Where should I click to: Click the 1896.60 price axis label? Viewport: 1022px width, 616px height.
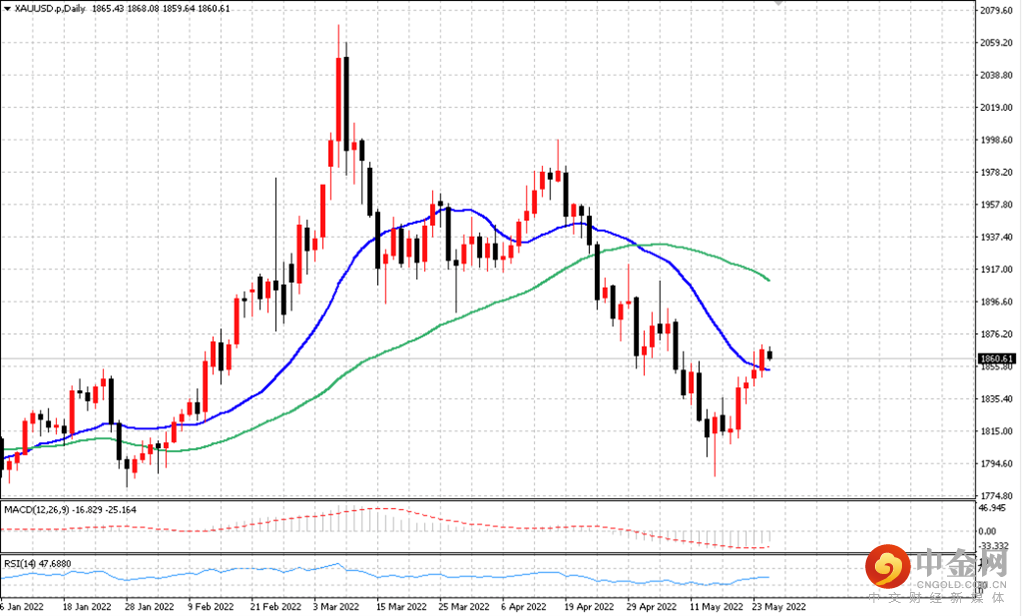click(997, 302)
